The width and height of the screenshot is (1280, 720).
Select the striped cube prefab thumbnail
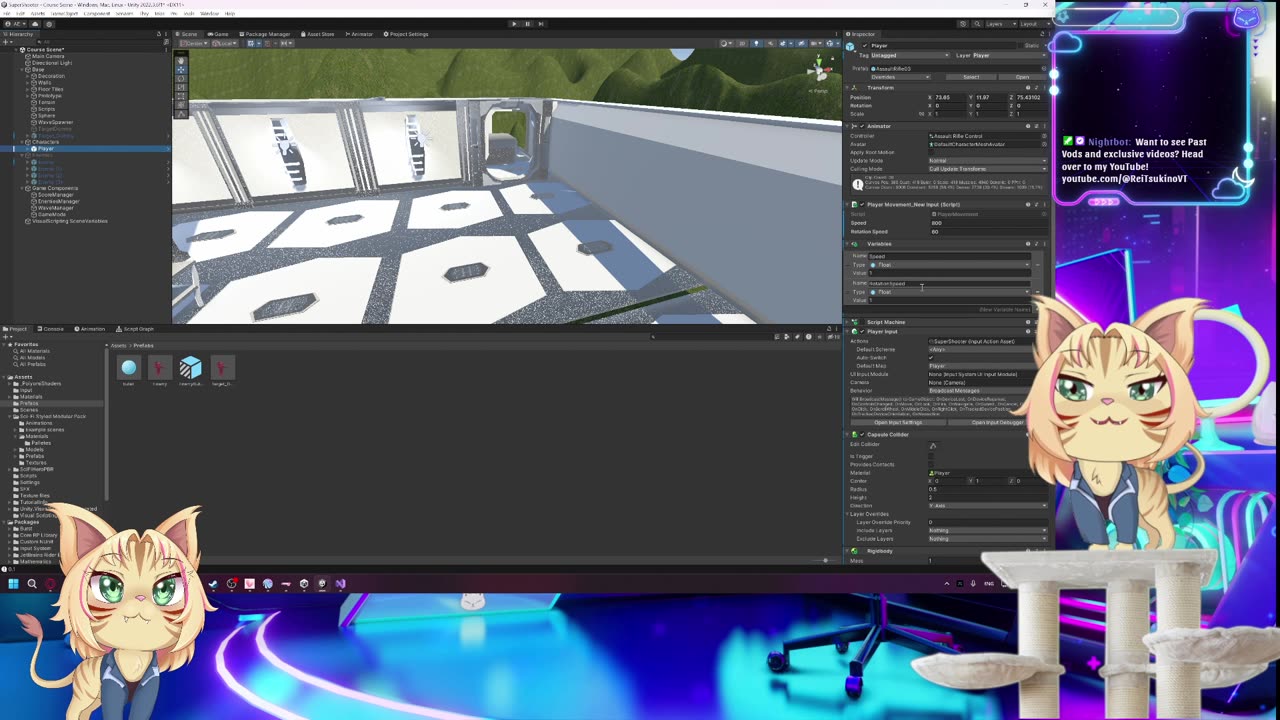pos(190,369)
